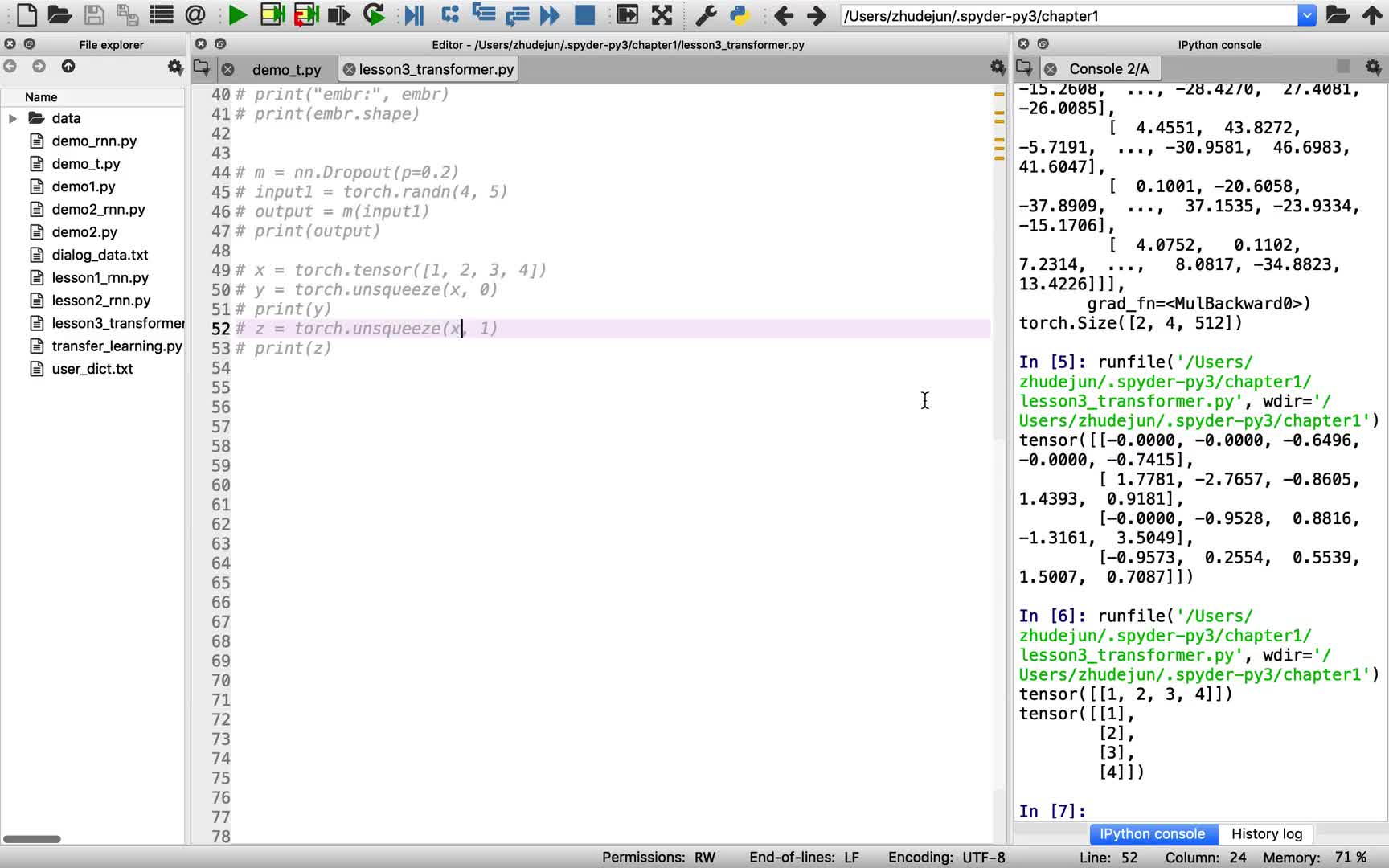Run selection or current line

(x=339, y=14)
